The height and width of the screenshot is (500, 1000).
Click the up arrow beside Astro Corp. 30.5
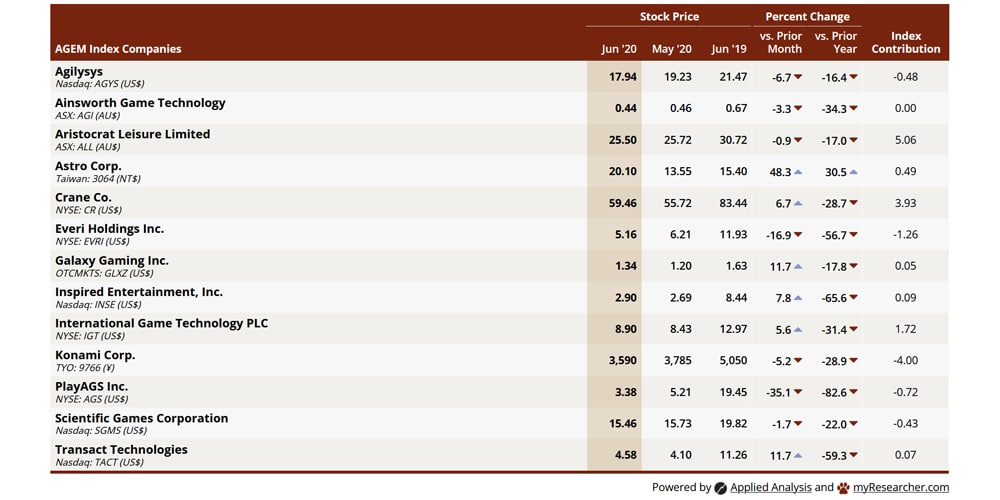pyautogui.click(x=853, y=172)
